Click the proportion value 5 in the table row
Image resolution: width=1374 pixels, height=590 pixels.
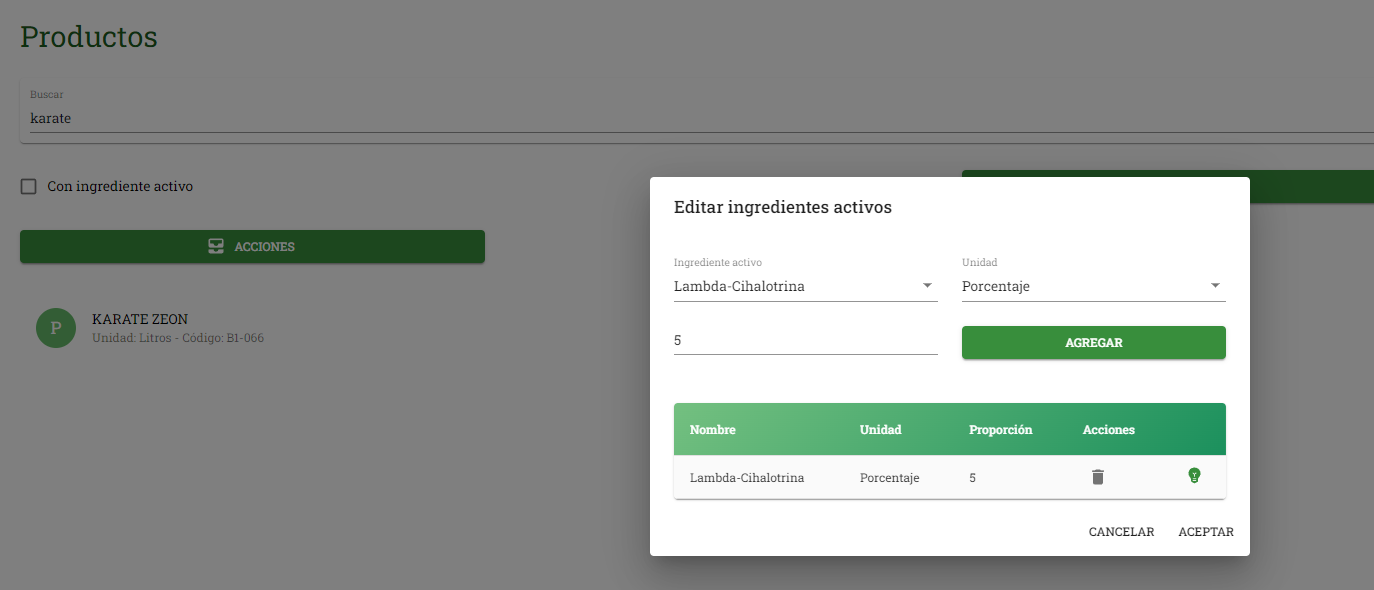coord(972,478)
